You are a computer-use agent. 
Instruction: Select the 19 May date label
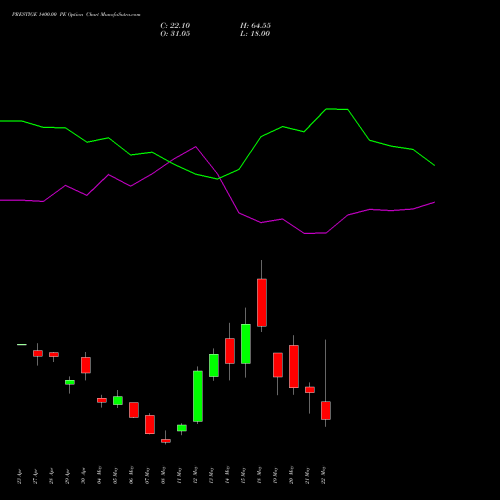pos(275,475)
